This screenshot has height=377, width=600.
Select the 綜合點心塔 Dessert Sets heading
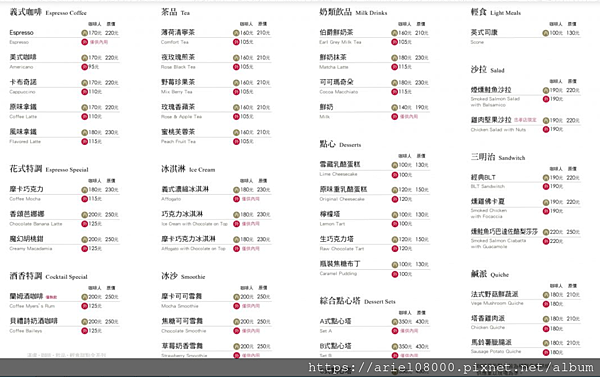(357, 301)
